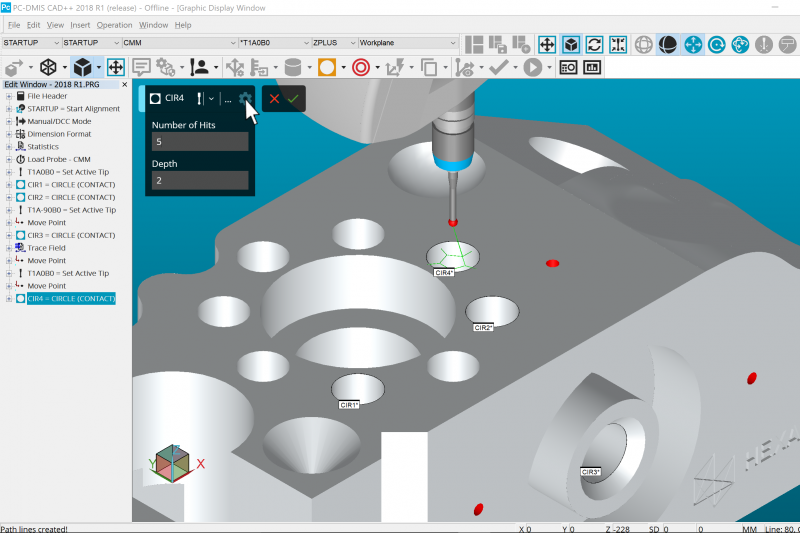Select CIR1 = CIRCLE (CONTACT) in tree
Viewport: 800px width, 533px height.
71,185
